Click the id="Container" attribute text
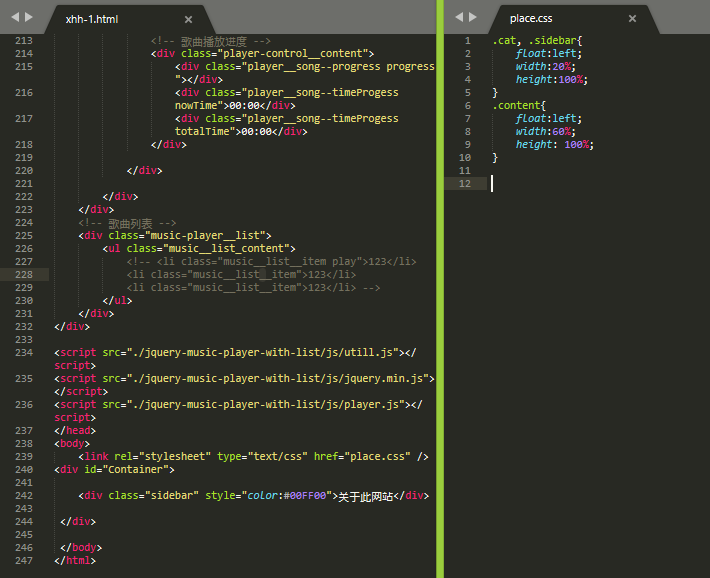Viewport: 710px width, 578px height. click(x=126, y=470)
